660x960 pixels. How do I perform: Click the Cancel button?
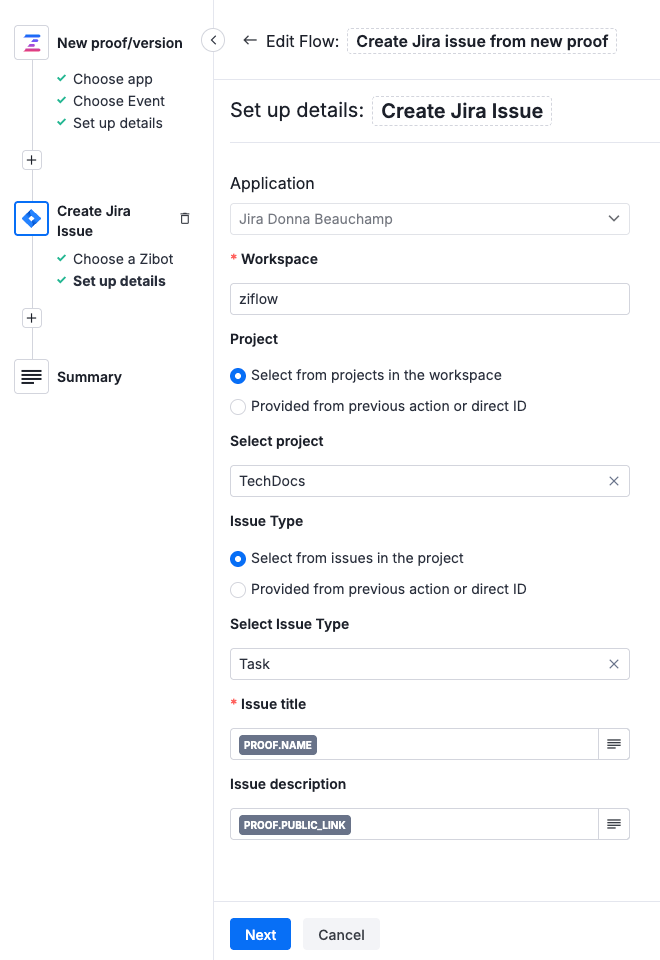click(341, 934)
